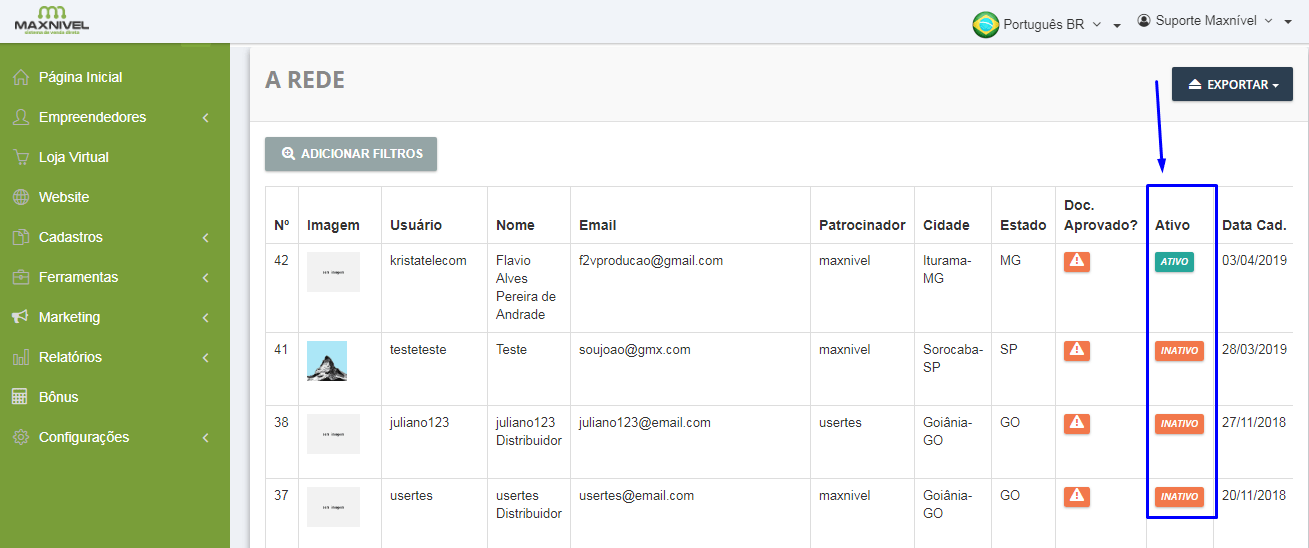Click the Website globe icon

(x=20, y=197)
